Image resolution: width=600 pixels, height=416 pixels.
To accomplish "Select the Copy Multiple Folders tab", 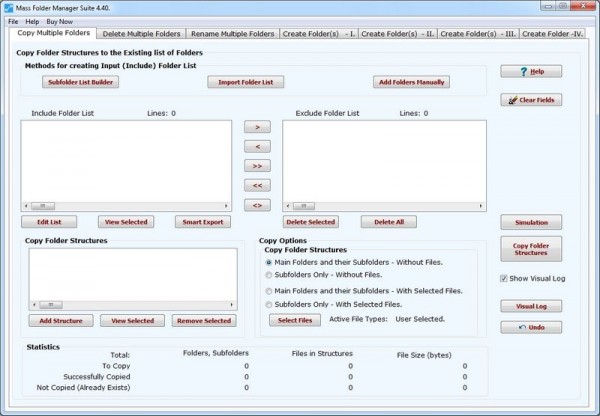I will (54, 33).
